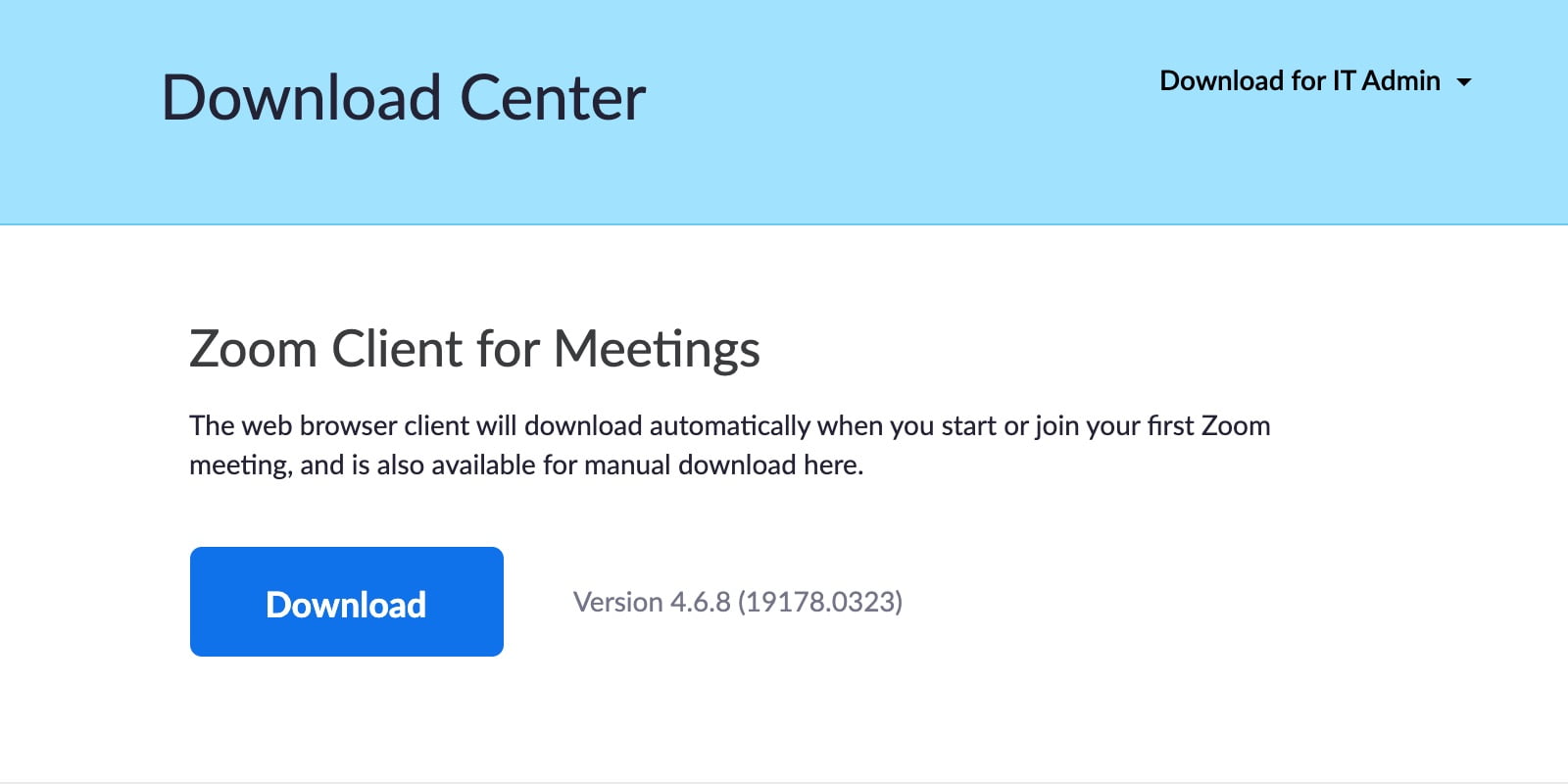This screenshot has width=1568, height=784.
Task: Click the word 'Zoom' in section heading
Action: 253,349
